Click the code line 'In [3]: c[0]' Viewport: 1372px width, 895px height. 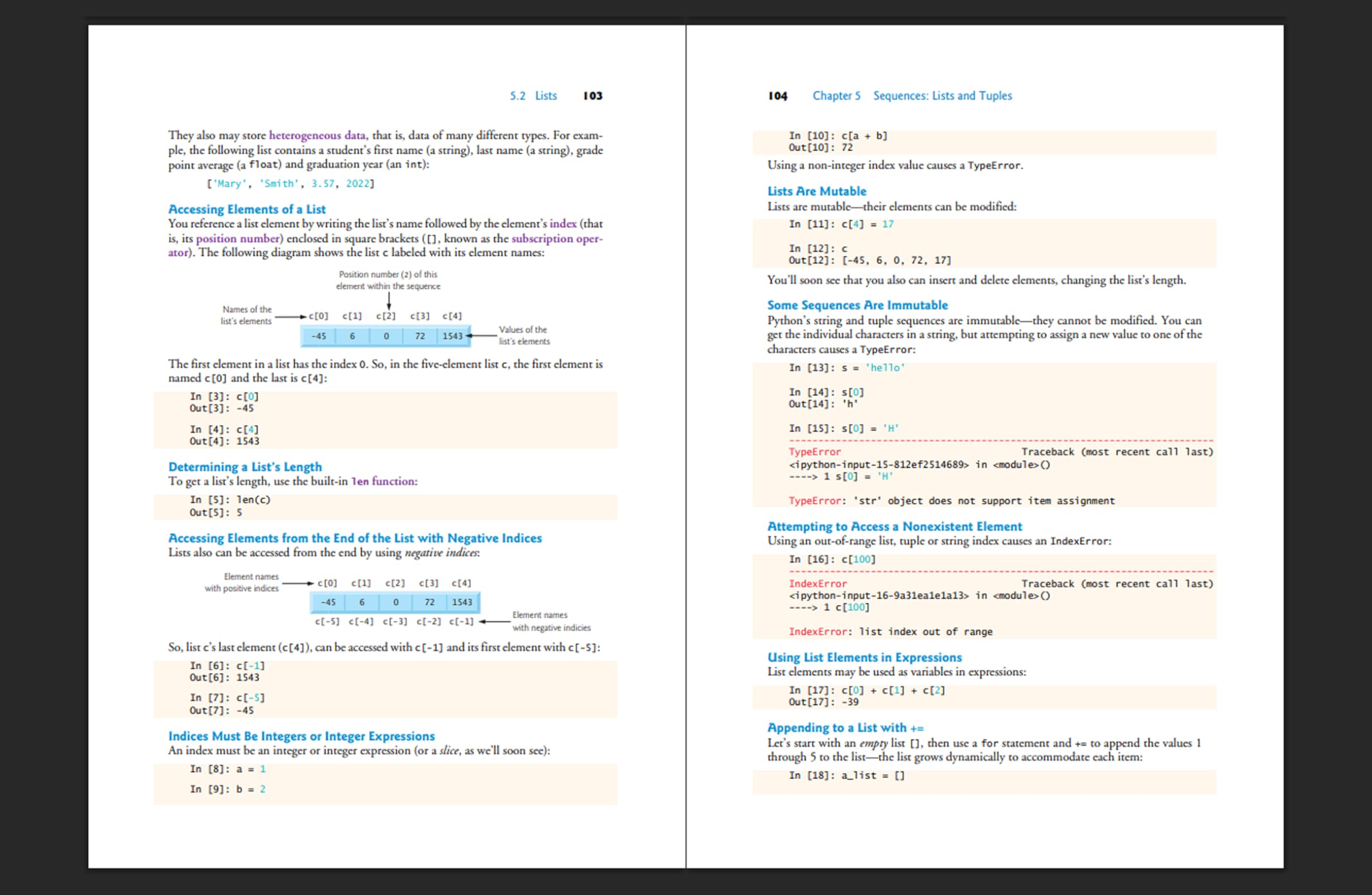coord(224,397)
